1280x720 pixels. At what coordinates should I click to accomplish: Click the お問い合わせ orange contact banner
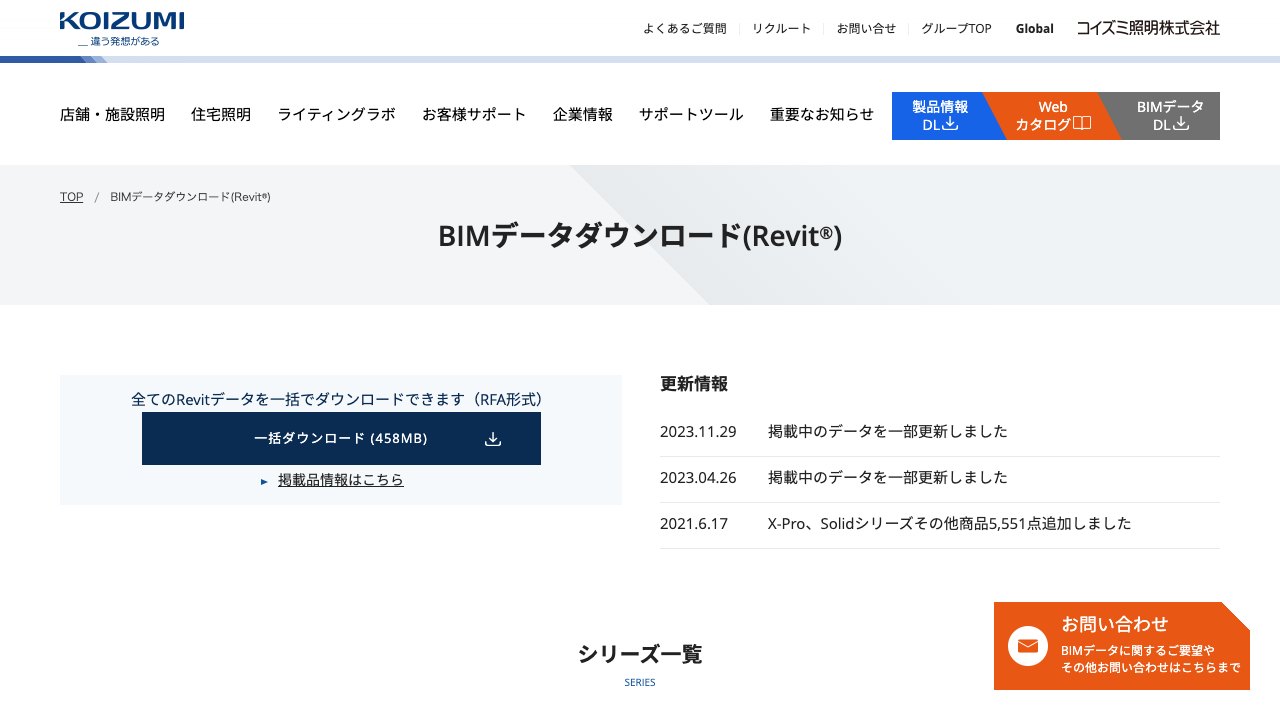point(1122,646)
